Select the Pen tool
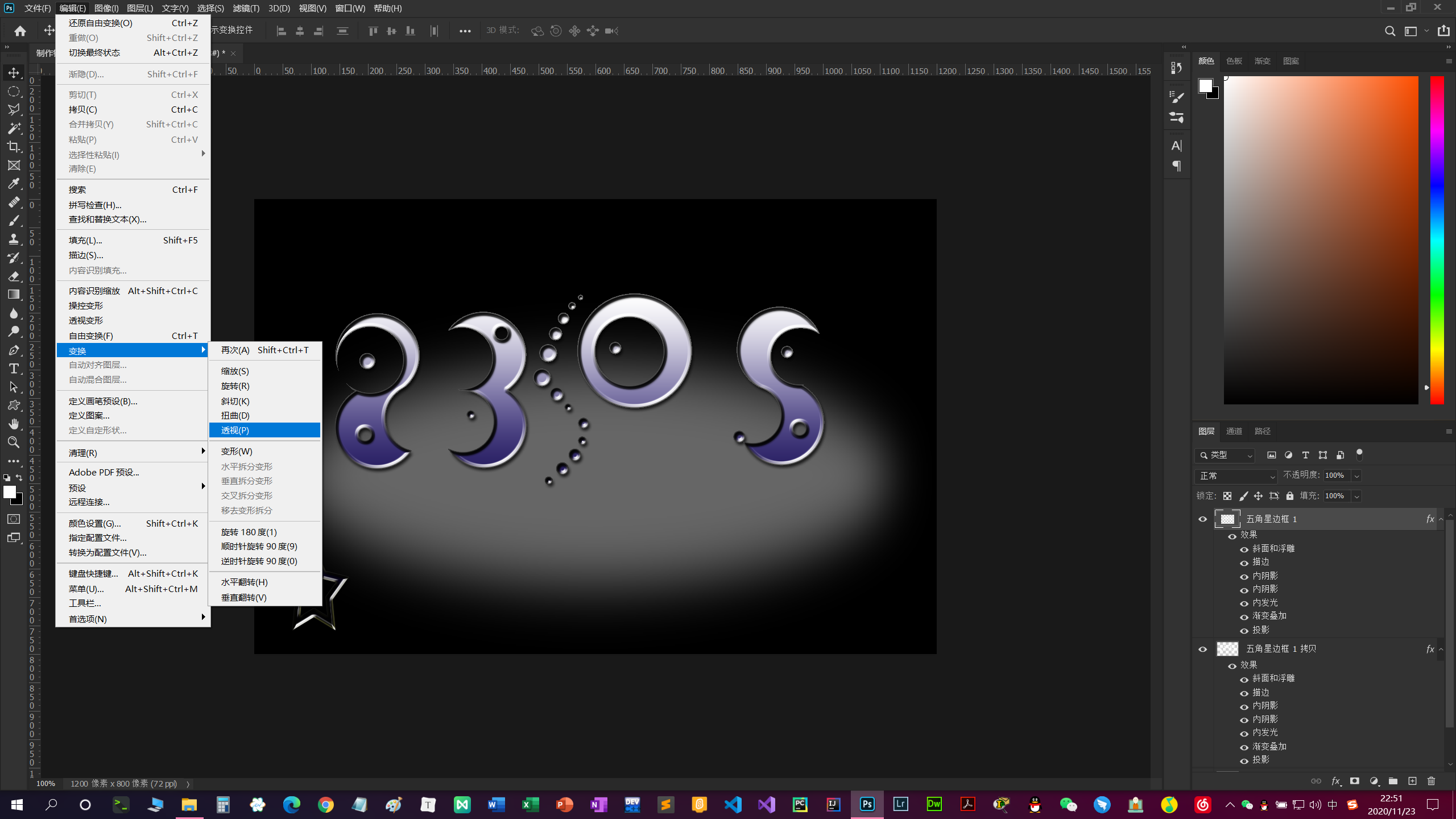The image size is (1456, 819). point(14,350)
